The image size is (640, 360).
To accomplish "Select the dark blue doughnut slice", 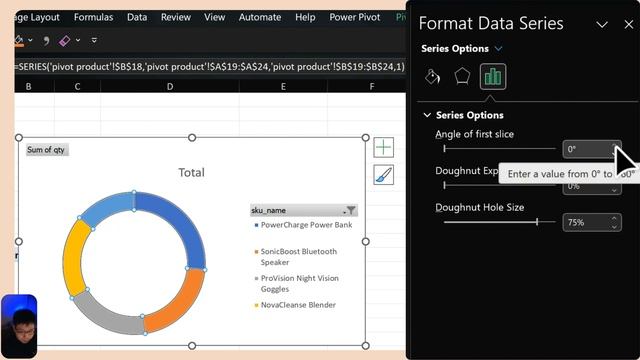I will click(184, 222).
